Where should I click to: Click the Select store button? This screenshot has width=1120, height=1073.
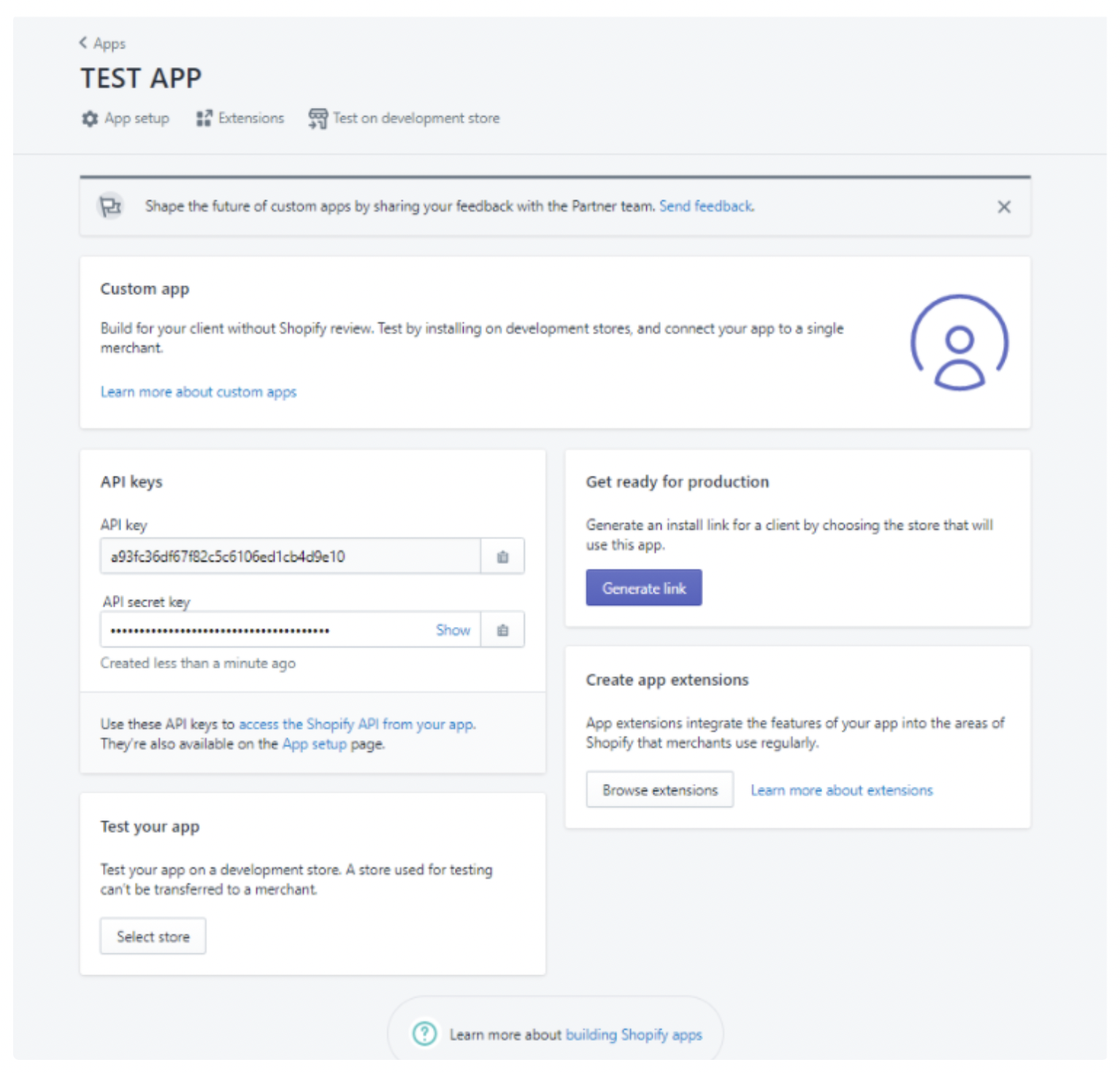(153, 937)
